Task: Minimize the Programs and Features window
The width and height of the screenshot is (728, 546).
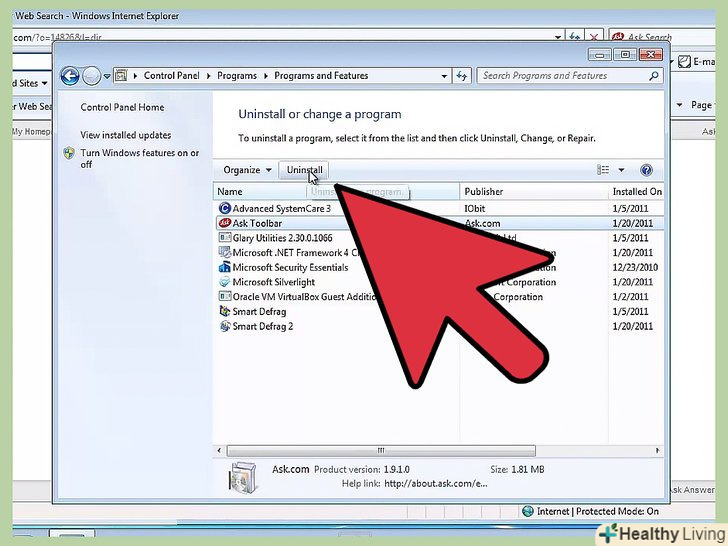Action: point(599,55)
